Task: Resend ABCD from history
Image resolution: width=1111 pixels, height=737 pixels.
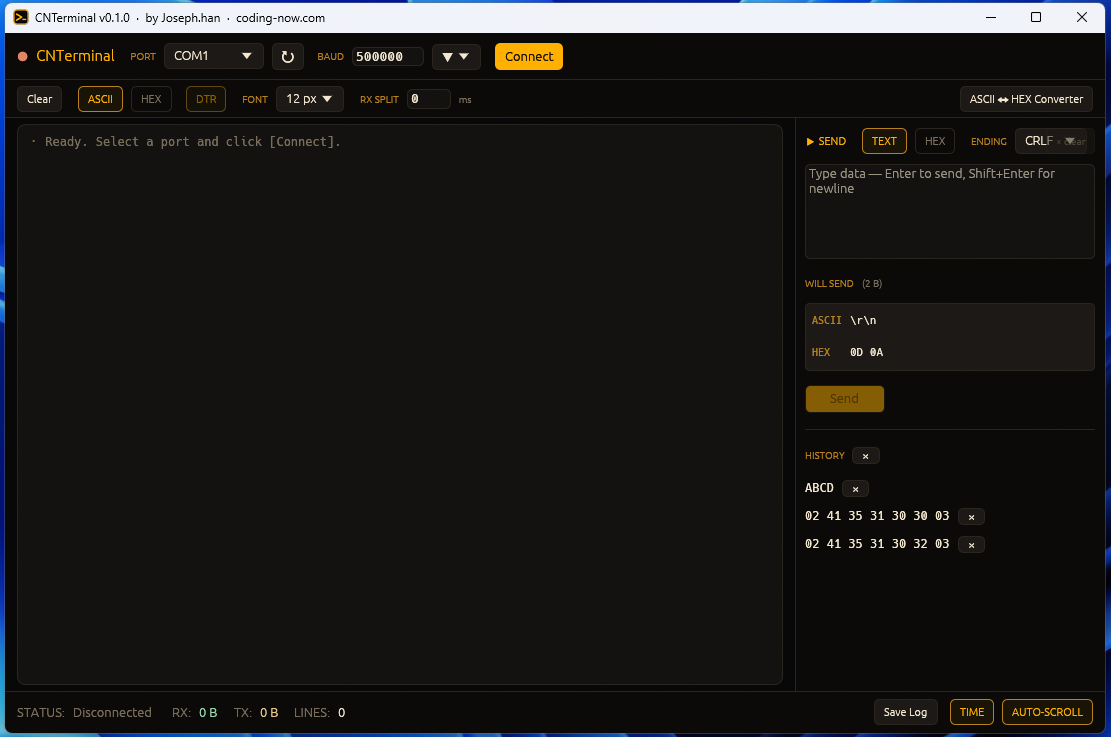Action: point(819,488)
